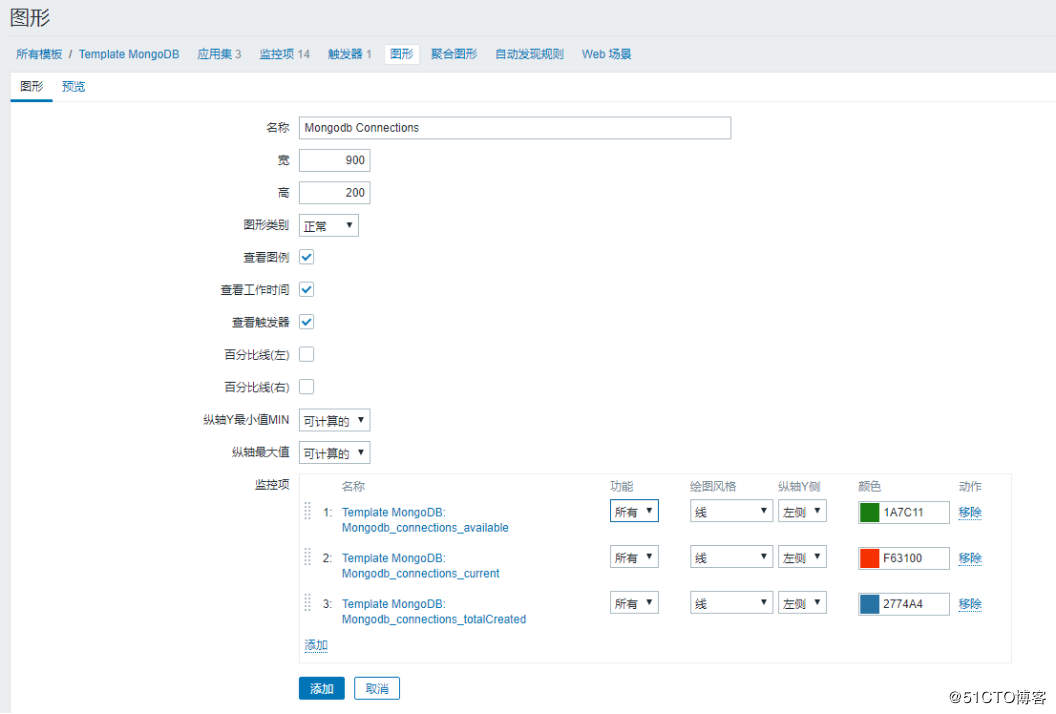Switch to the 预览 tab
Viewport: 1056px width, 714px height.
73,86
